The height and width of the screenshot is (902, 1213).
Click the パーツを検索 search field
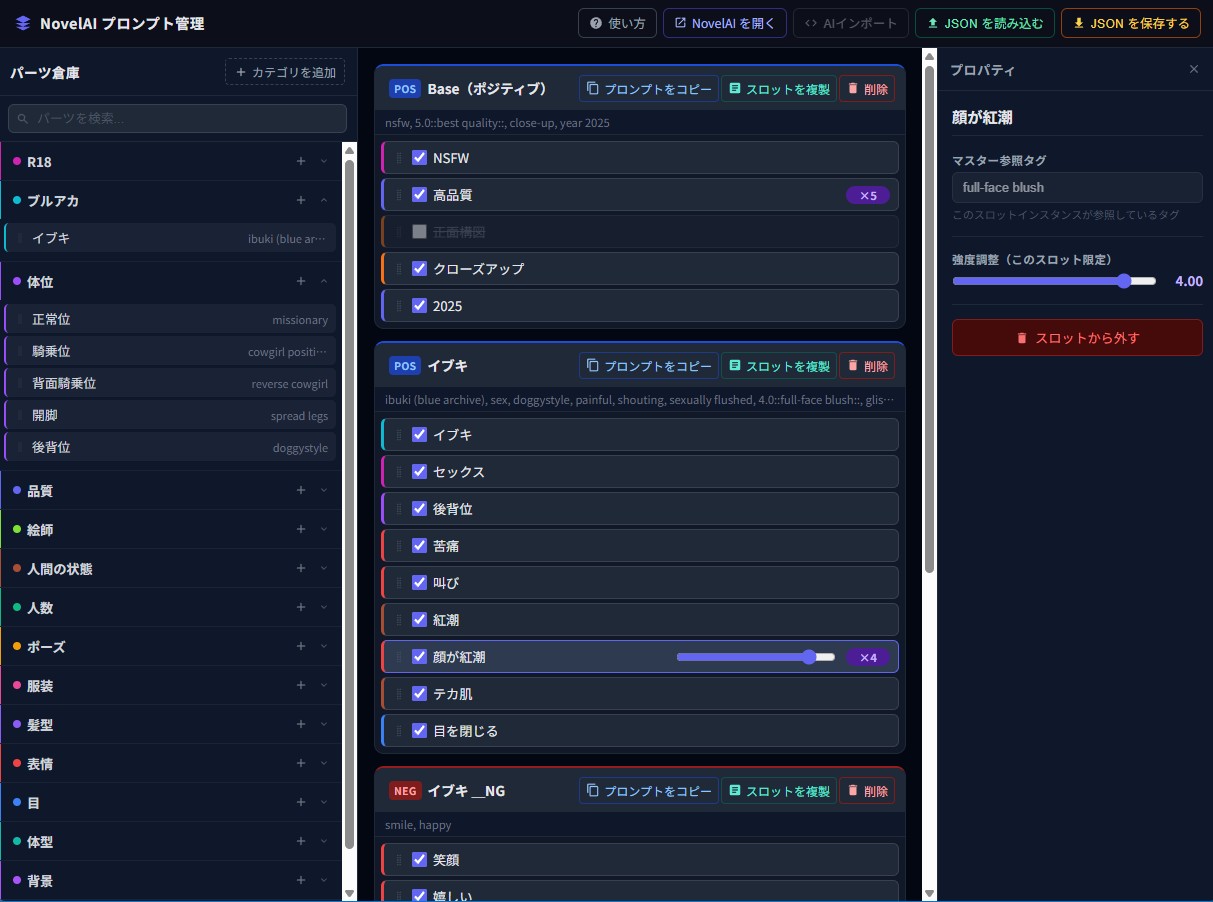pos(178,118)
